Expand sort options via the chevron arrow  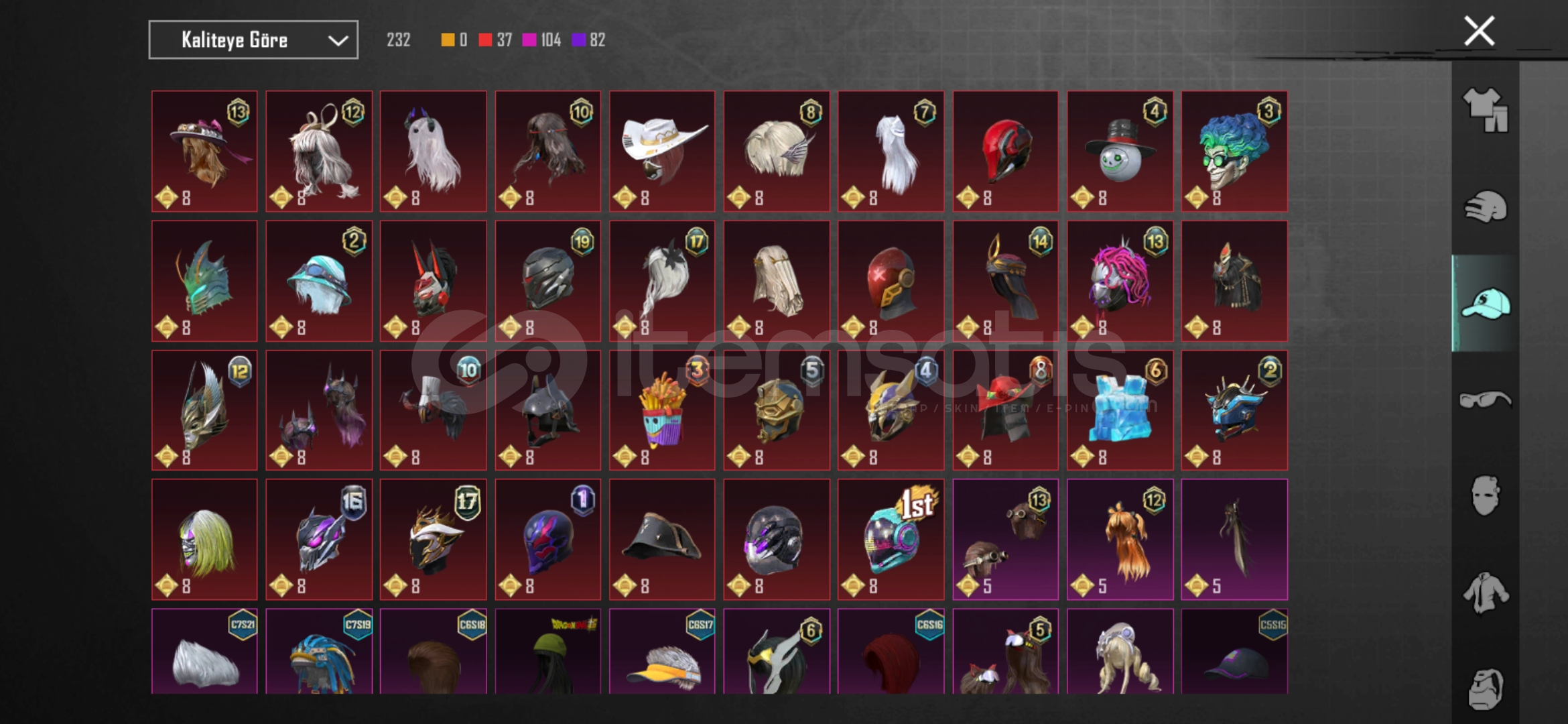coord(338,41)
